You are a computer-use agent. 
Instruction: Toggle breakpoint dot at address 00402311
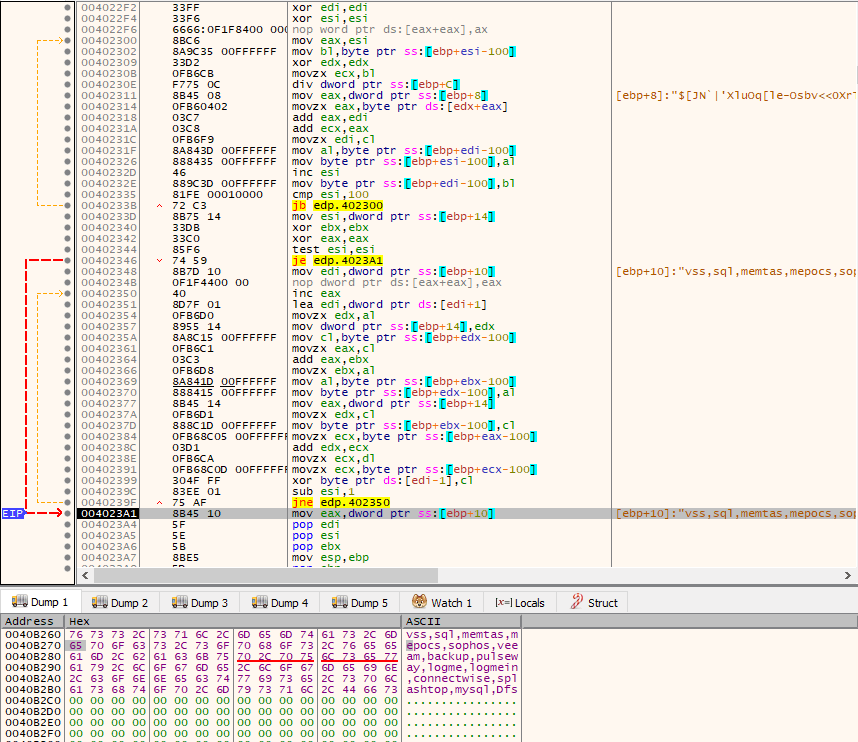67,95
